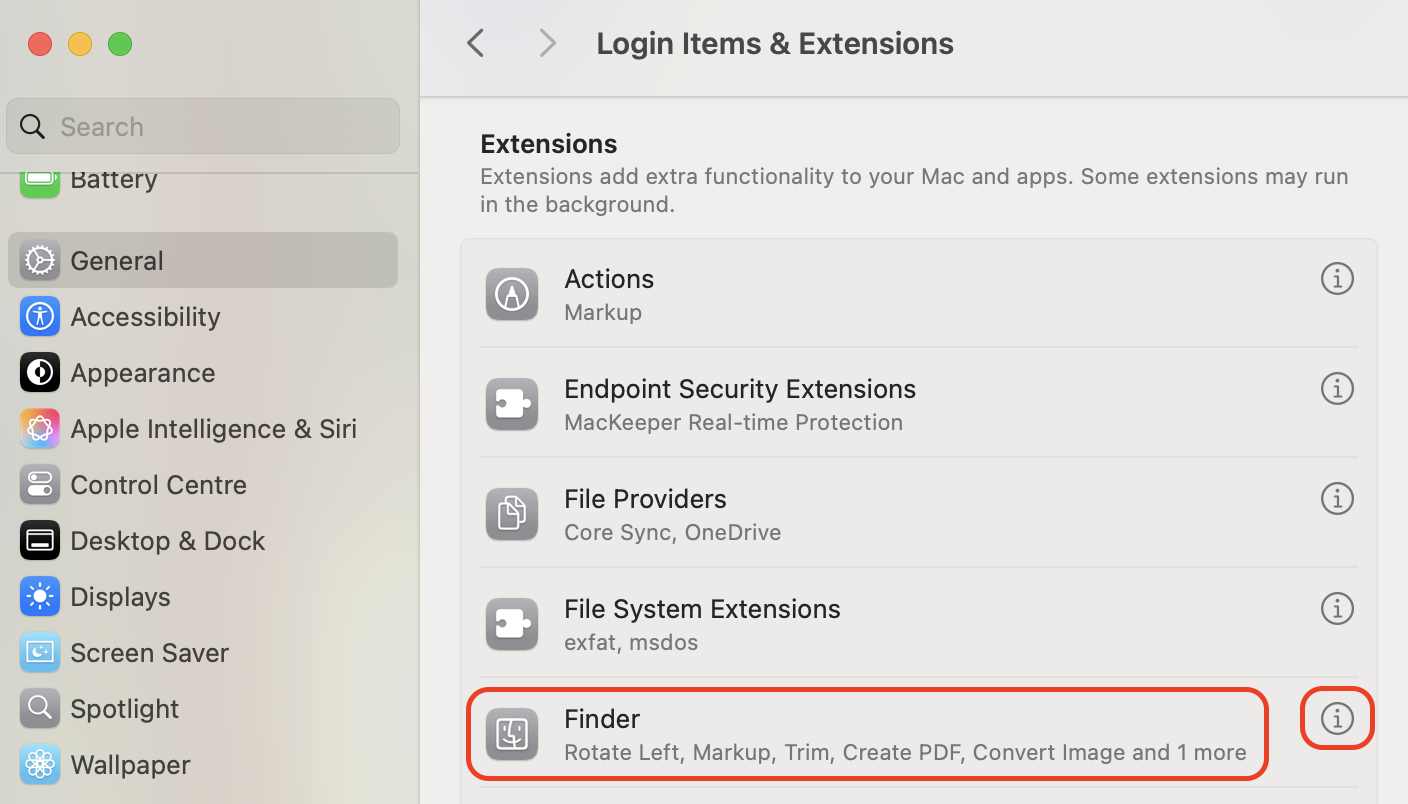Open Screen Saver preferences
The width and height of the screenshot is (1408, 804).
click(x=150, y=652)
